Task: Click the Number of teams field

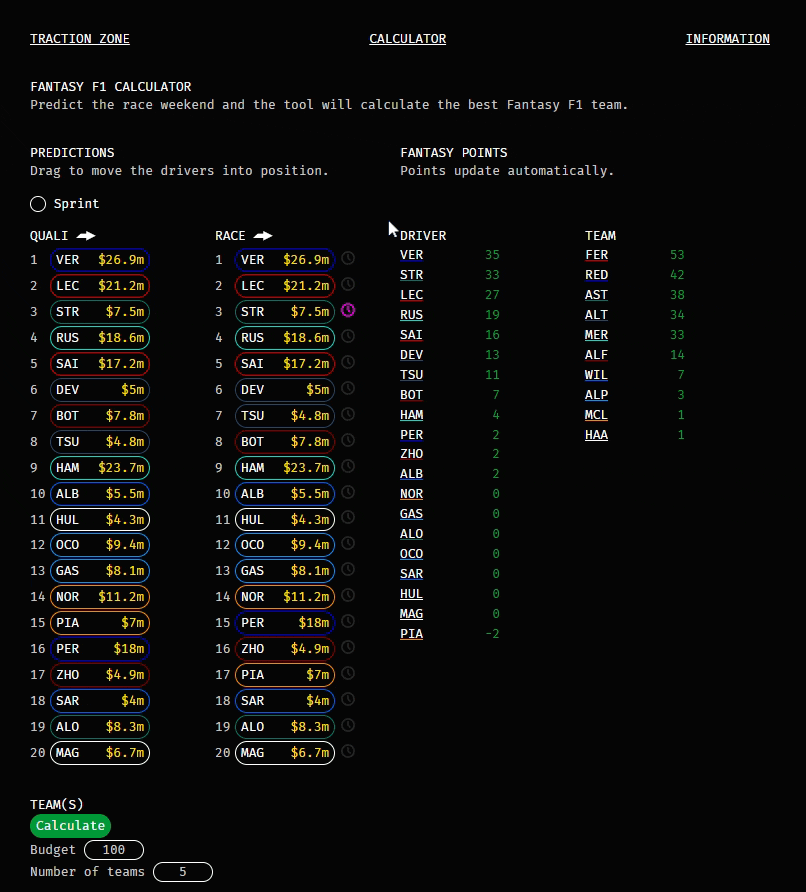Action: click(183, 871)
